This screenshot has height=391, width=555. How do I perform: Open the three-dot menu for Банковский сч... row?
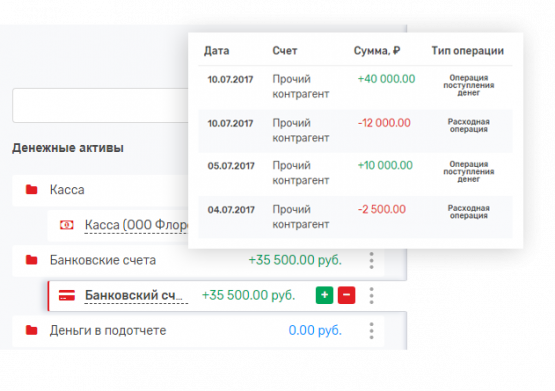(x=371, y=295)
